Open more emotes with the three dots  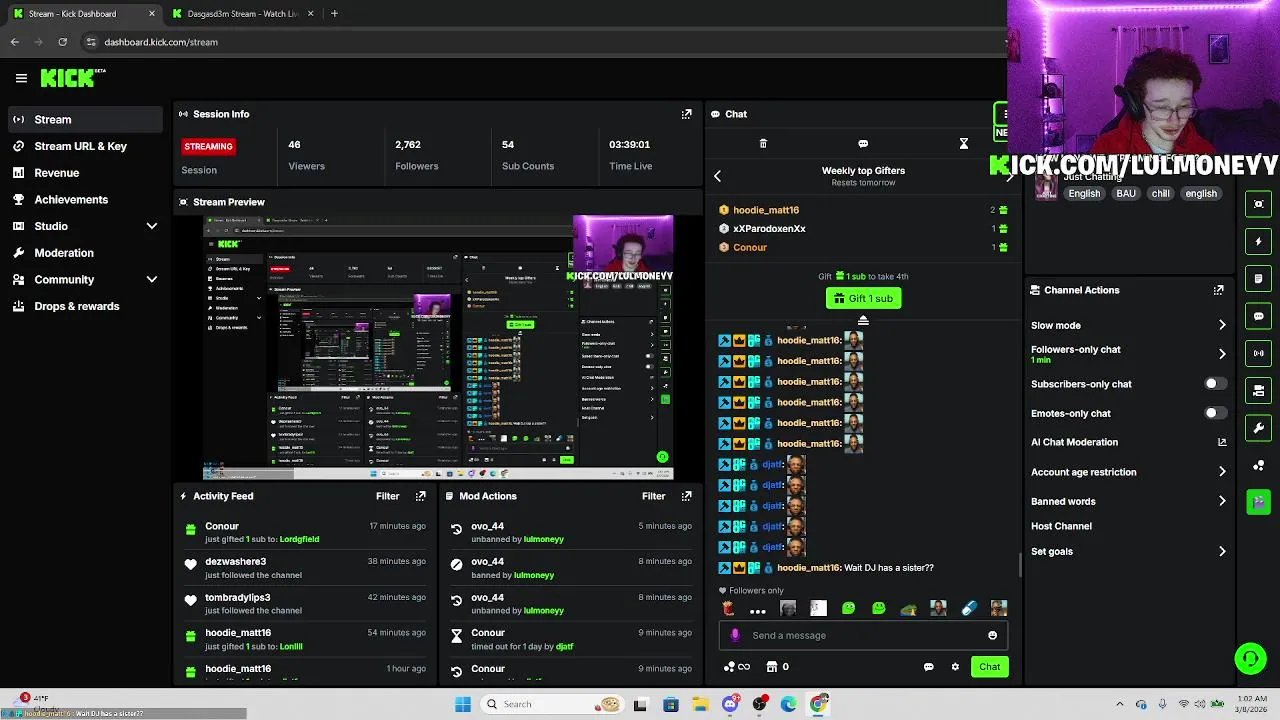758,610
